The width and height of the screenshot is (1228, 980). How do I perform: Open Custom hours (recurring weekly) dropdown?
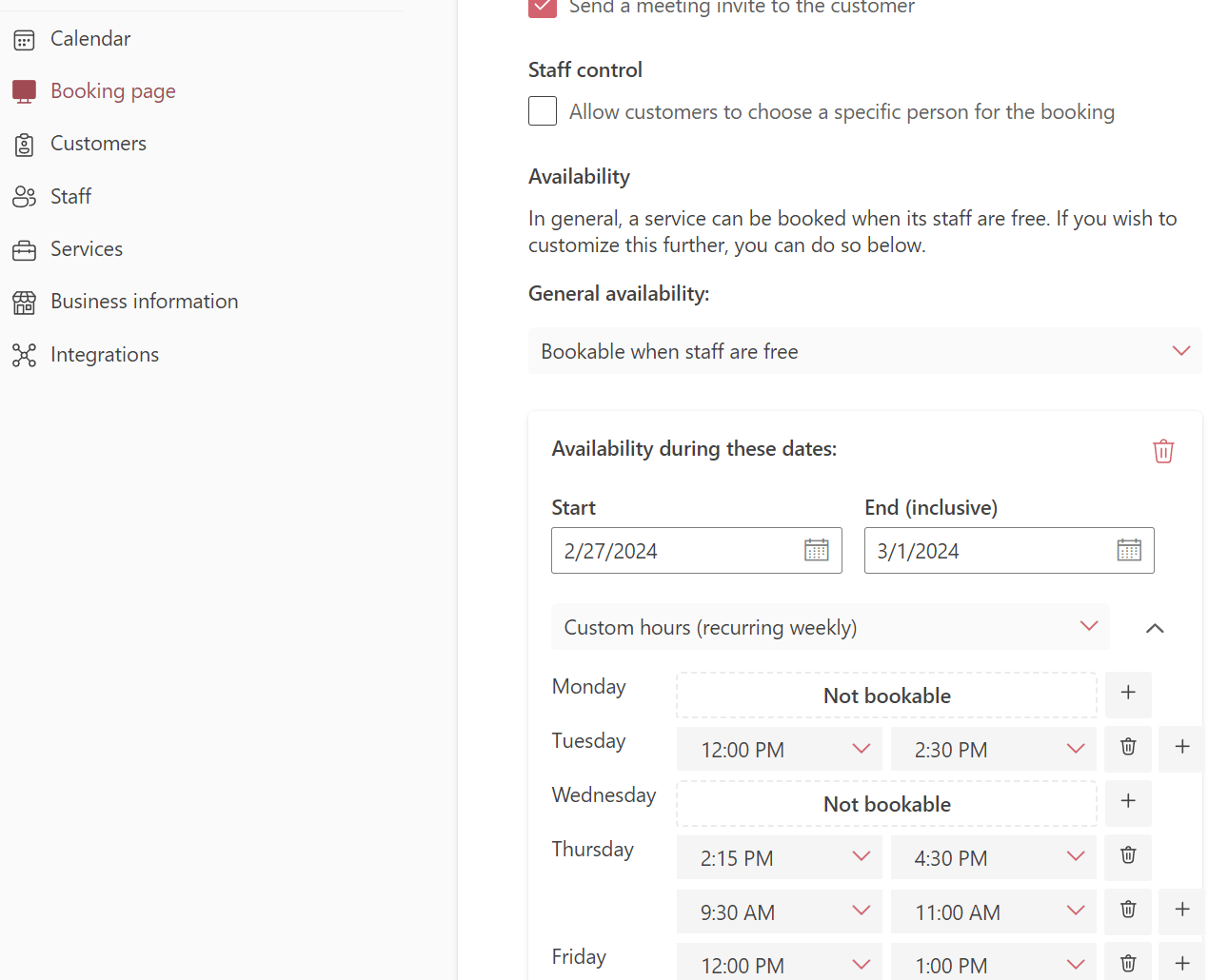pos(830,627)
